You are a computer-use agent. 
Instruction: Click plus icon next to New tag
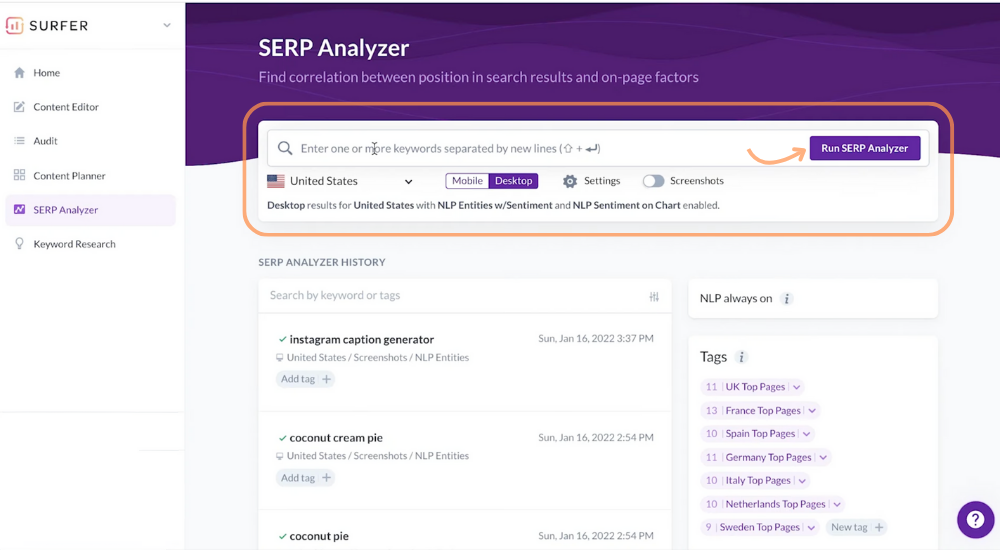(x=879, y=527)
